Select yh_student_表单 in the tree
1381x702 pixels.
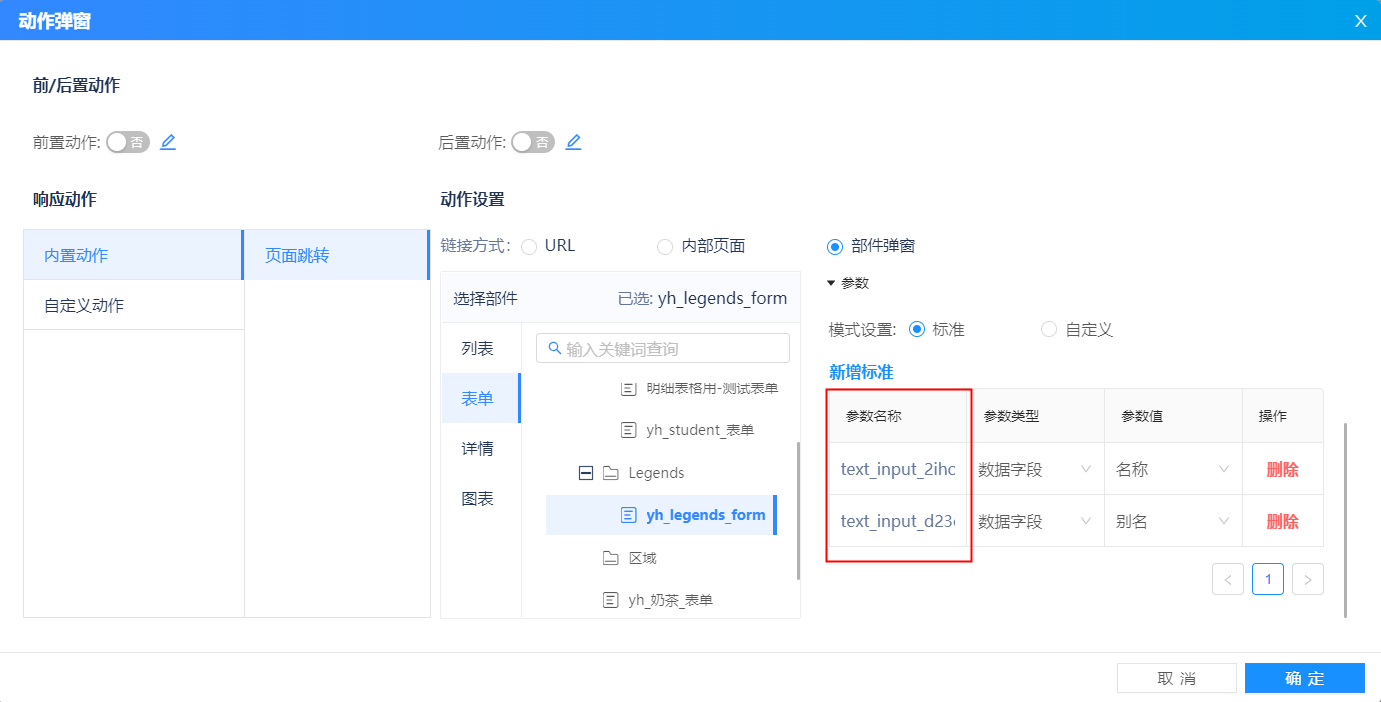[x=699, y=430]
